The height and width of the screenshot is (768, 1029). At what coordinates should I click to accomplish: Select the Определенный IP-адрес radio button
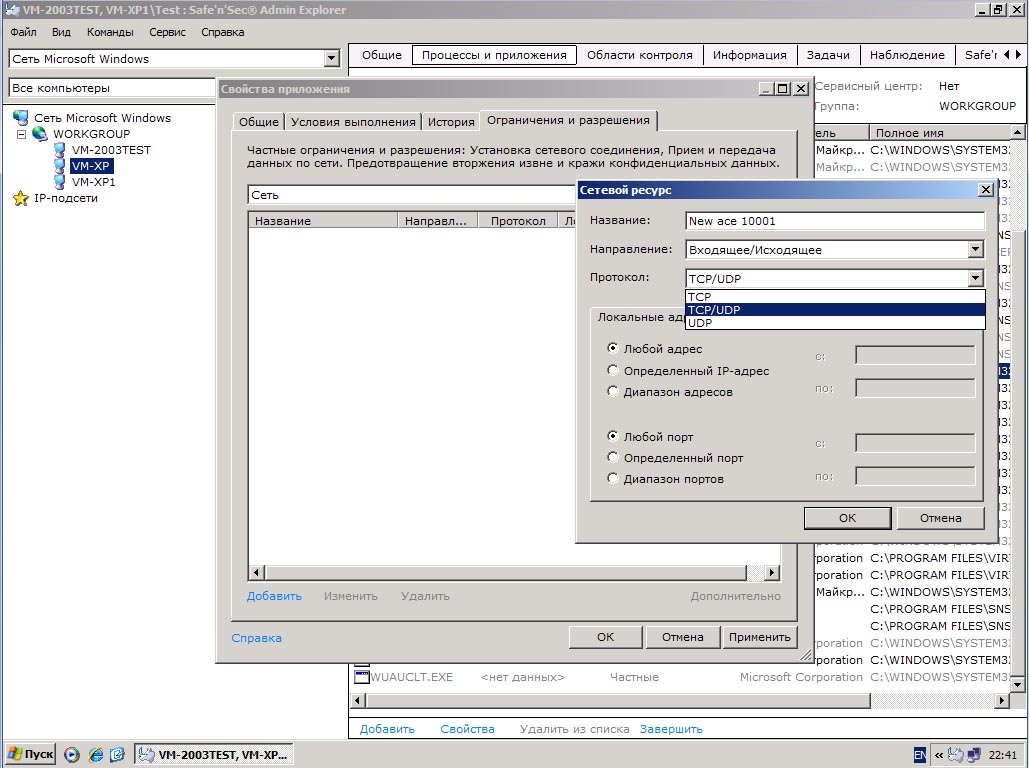click(613, 371)
